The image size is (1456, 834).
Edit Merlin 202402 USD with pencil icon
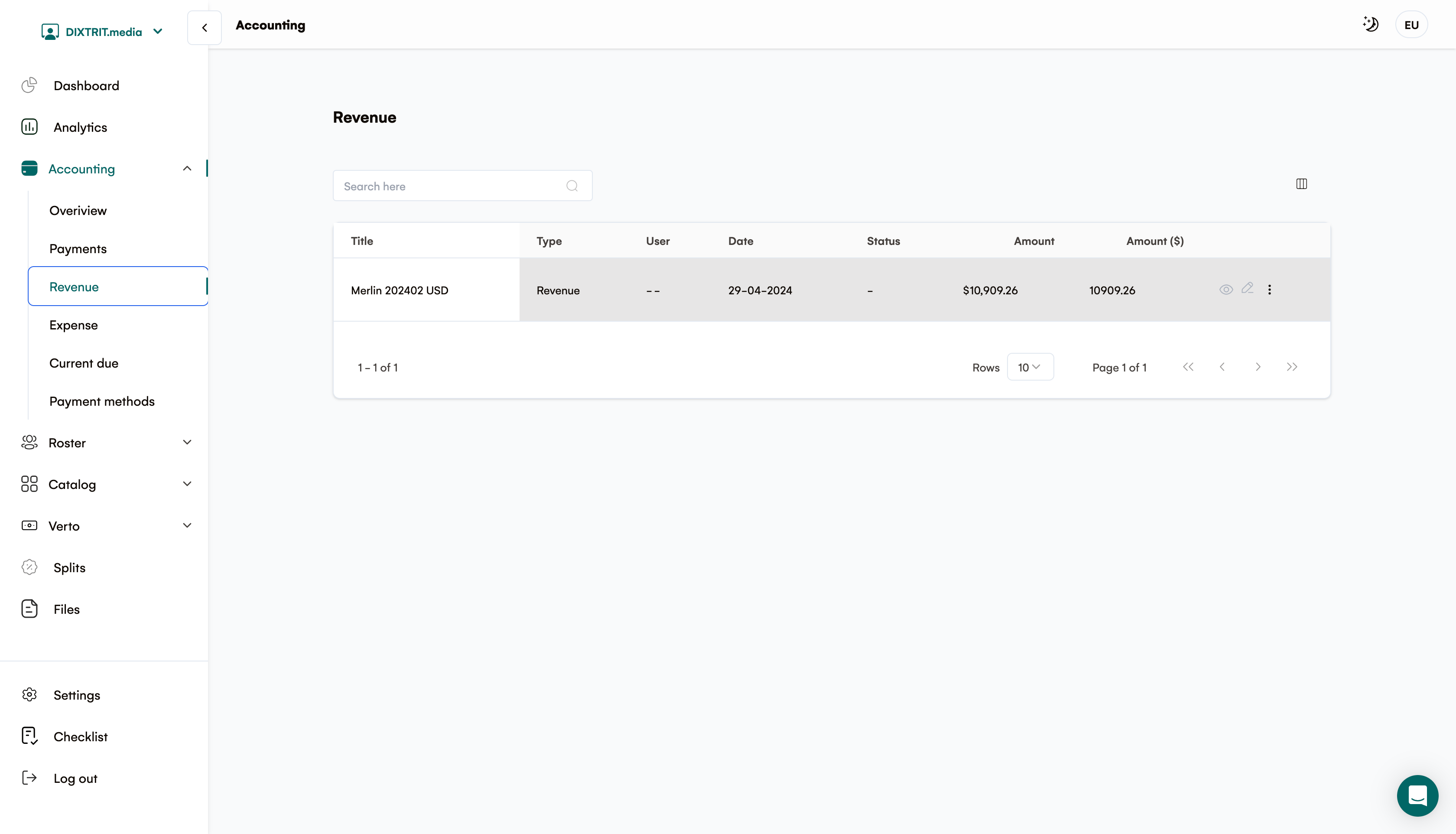1248,288
